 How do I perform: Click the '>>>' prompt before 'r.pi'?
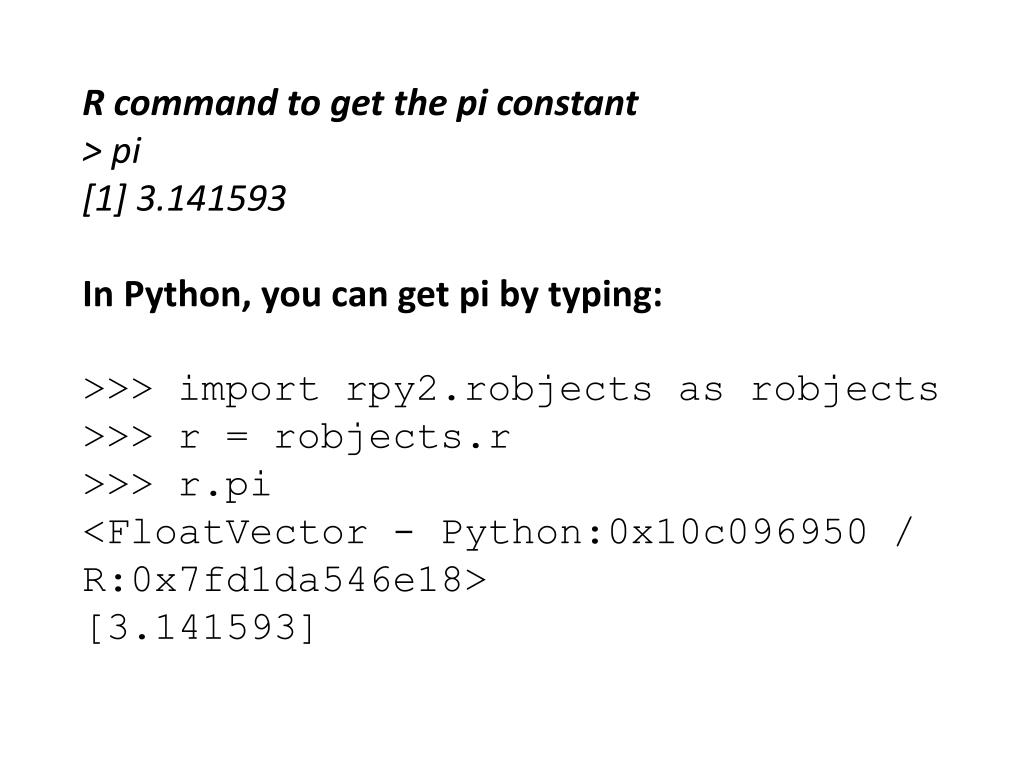click(x=118, y=485)
